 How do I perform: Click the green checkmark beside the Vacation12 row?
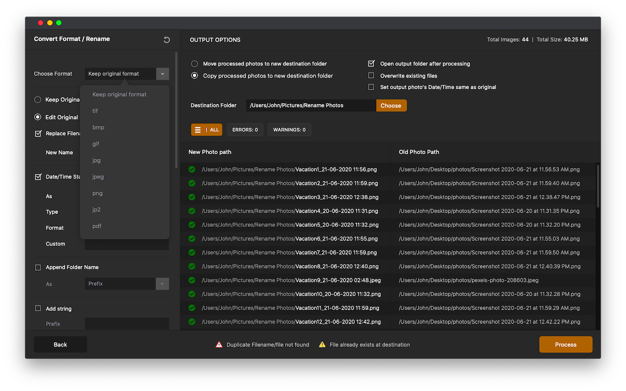pos(192,322)
